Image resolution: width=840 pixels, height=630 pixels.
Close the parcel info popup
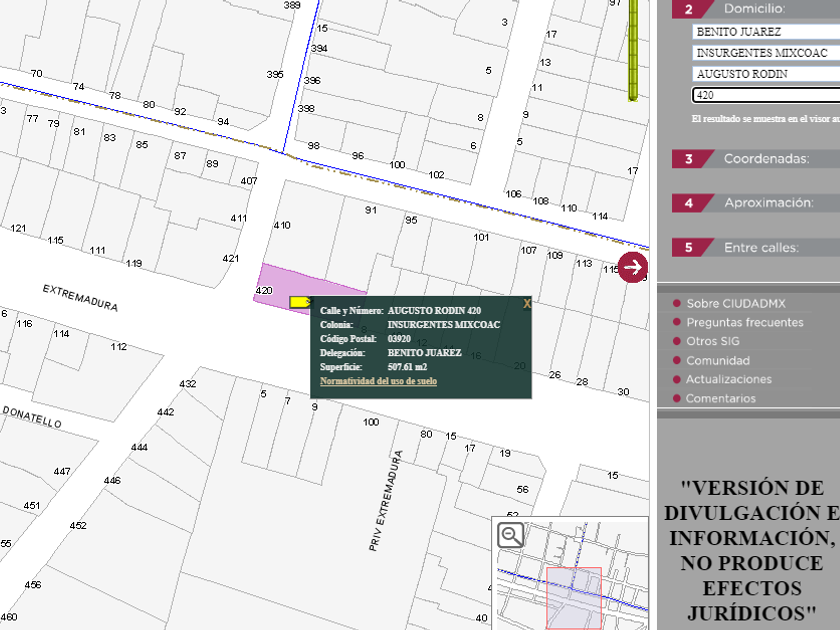[x=527, y=302]
